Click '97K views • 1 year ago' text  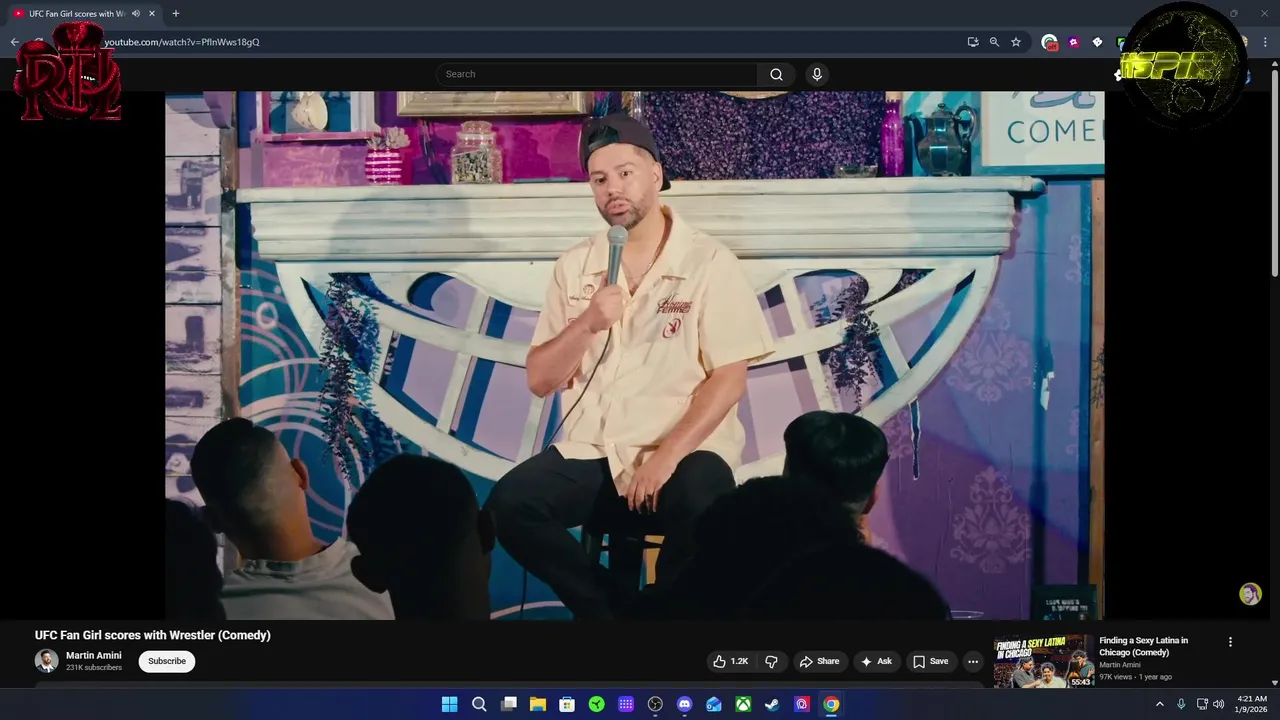pyautogui.click(x=1135, y=677)
